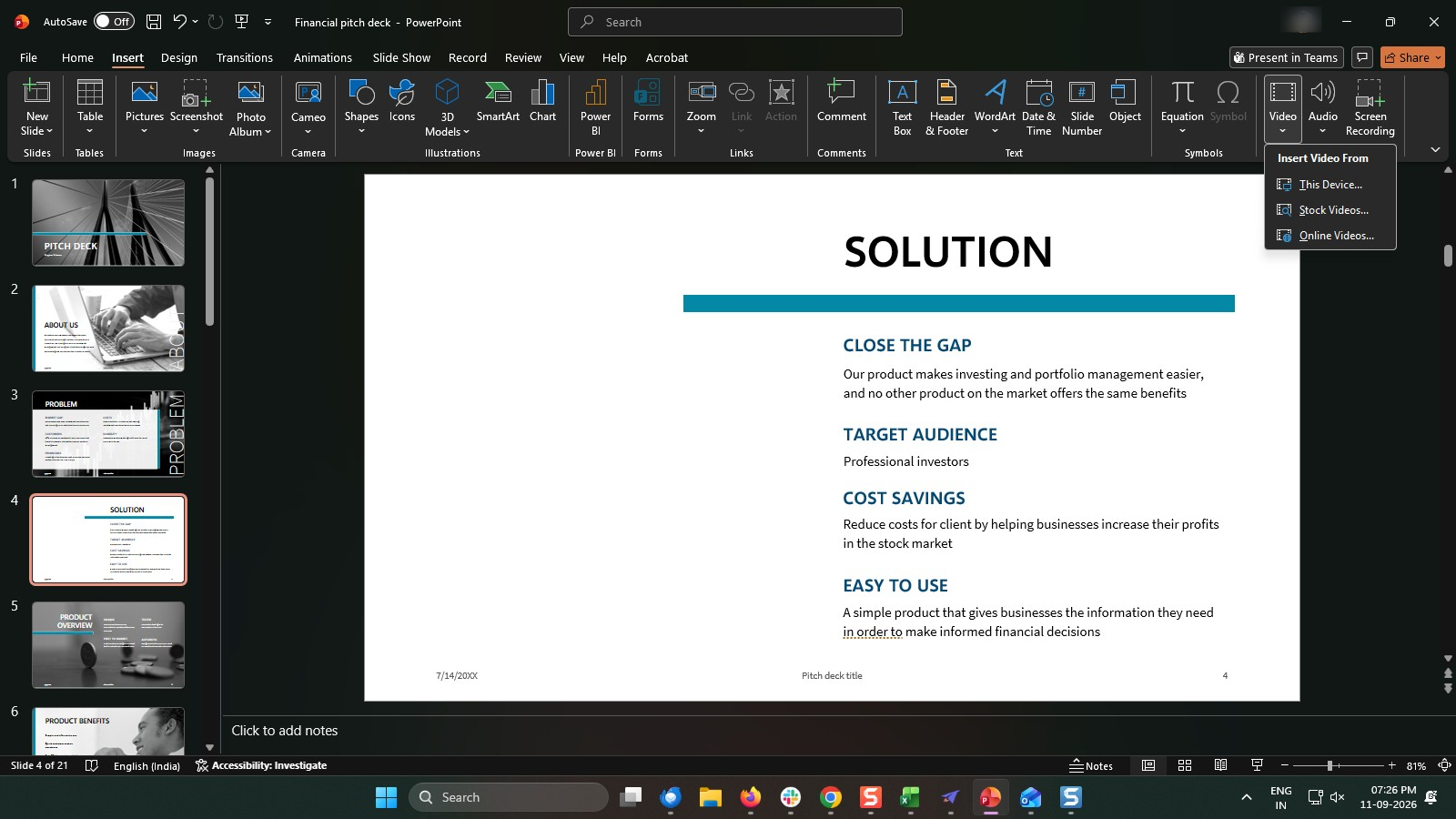Screen dimensions: 1456x819
Task: Switch to Slide Sorter view
Action: tap(1185, 765)
